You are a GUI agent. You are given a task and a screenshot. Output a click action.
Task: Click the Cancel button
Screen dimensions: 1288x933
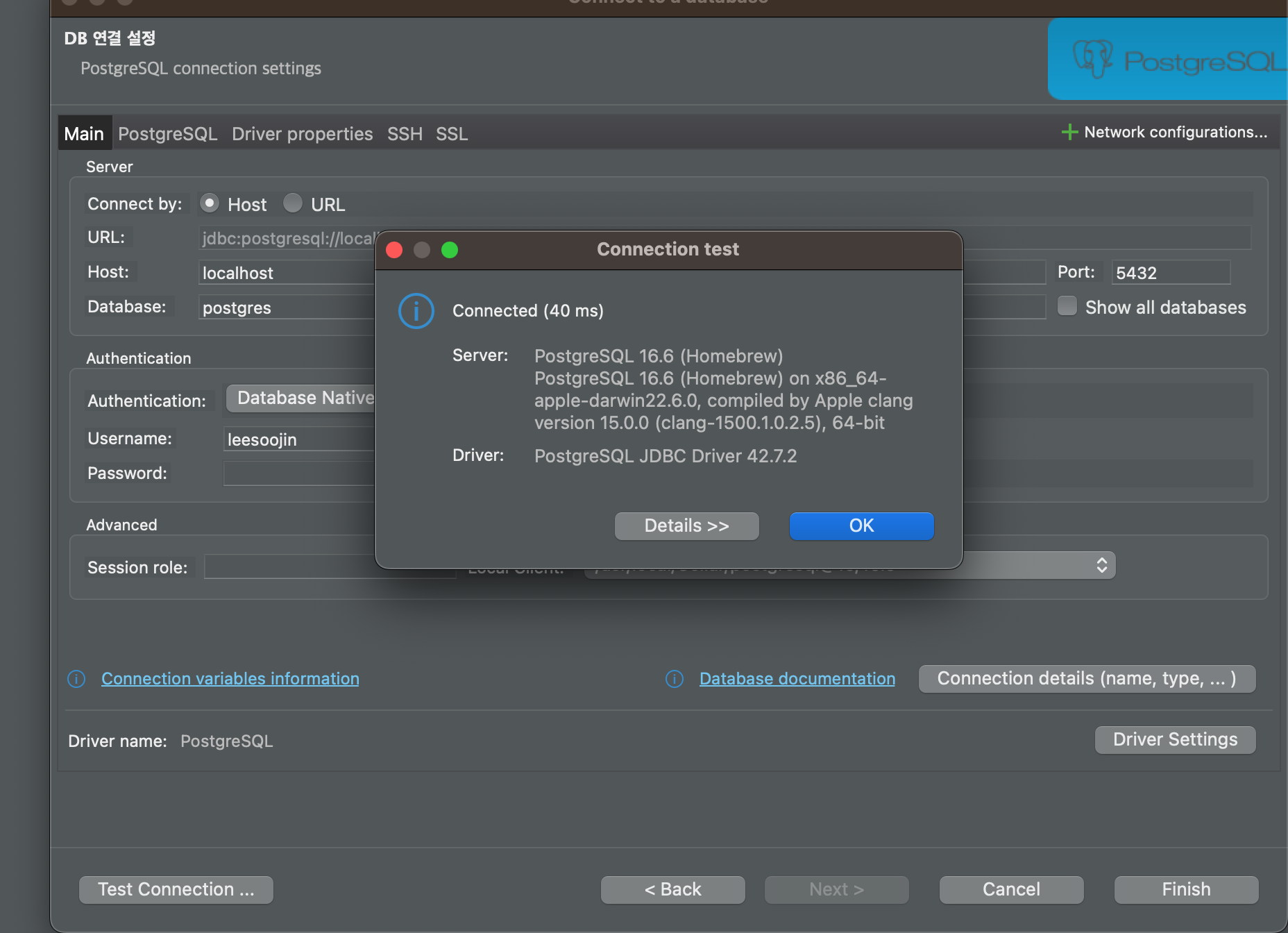[x=1012, y=890]
